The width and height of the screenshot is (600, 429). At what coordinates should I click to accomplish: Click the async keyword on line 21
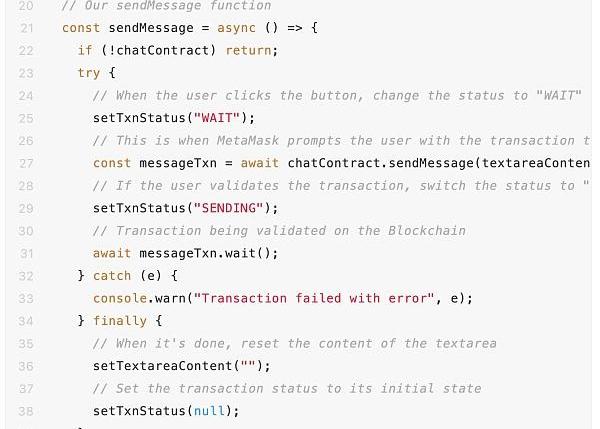tap(236, 28)
